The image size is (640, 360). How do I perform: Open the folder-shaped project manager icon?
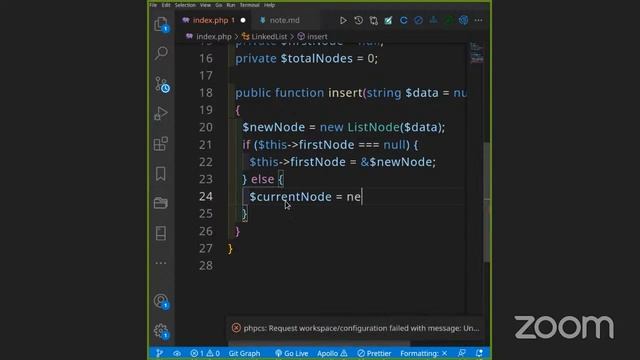tap(161, 203)
